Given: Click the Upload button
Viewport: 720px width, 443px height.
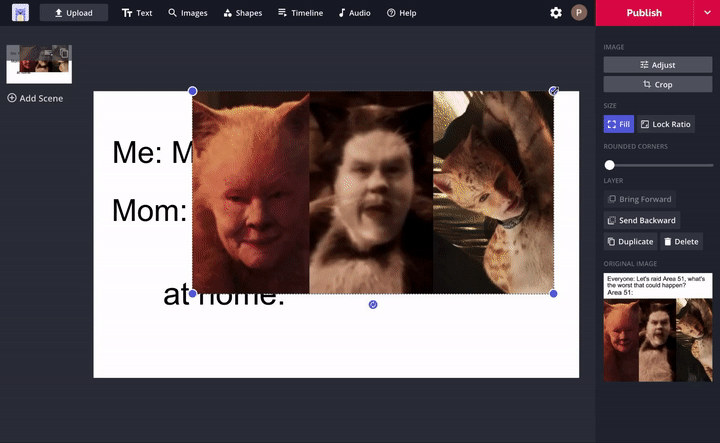Looking at the screenshot, I should (74, 13).
